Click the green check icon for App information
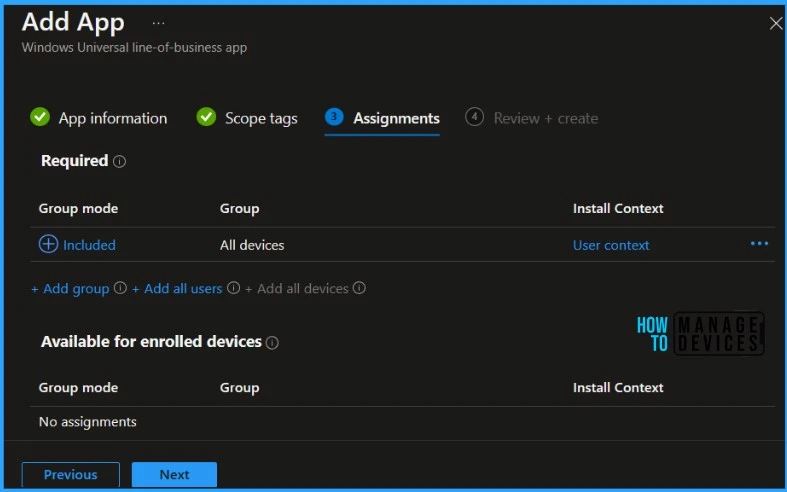 pyautogui.click(x=40, y=117)
